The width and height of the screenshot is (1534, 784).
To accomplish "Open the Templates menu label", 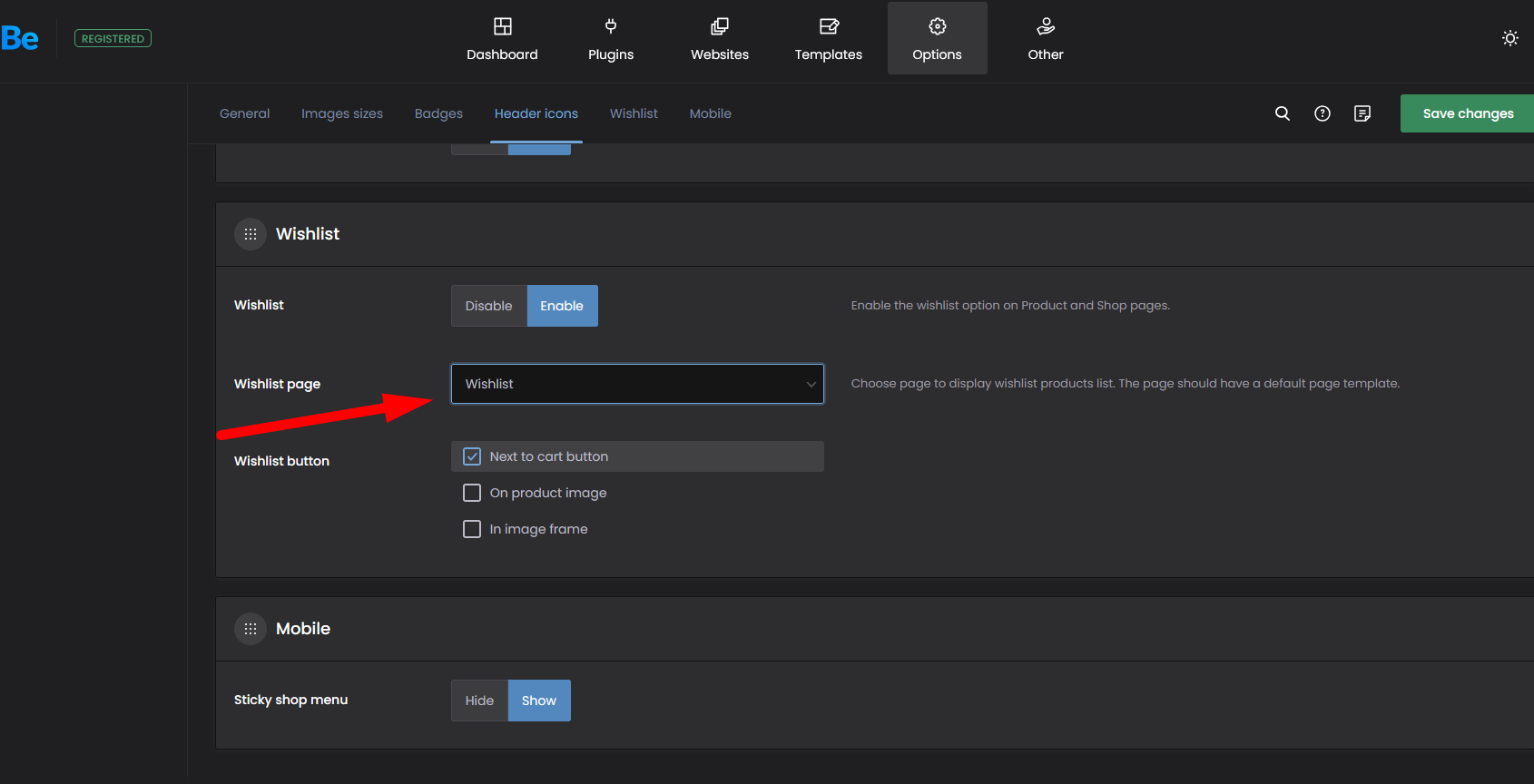I will tap(829, 54).
